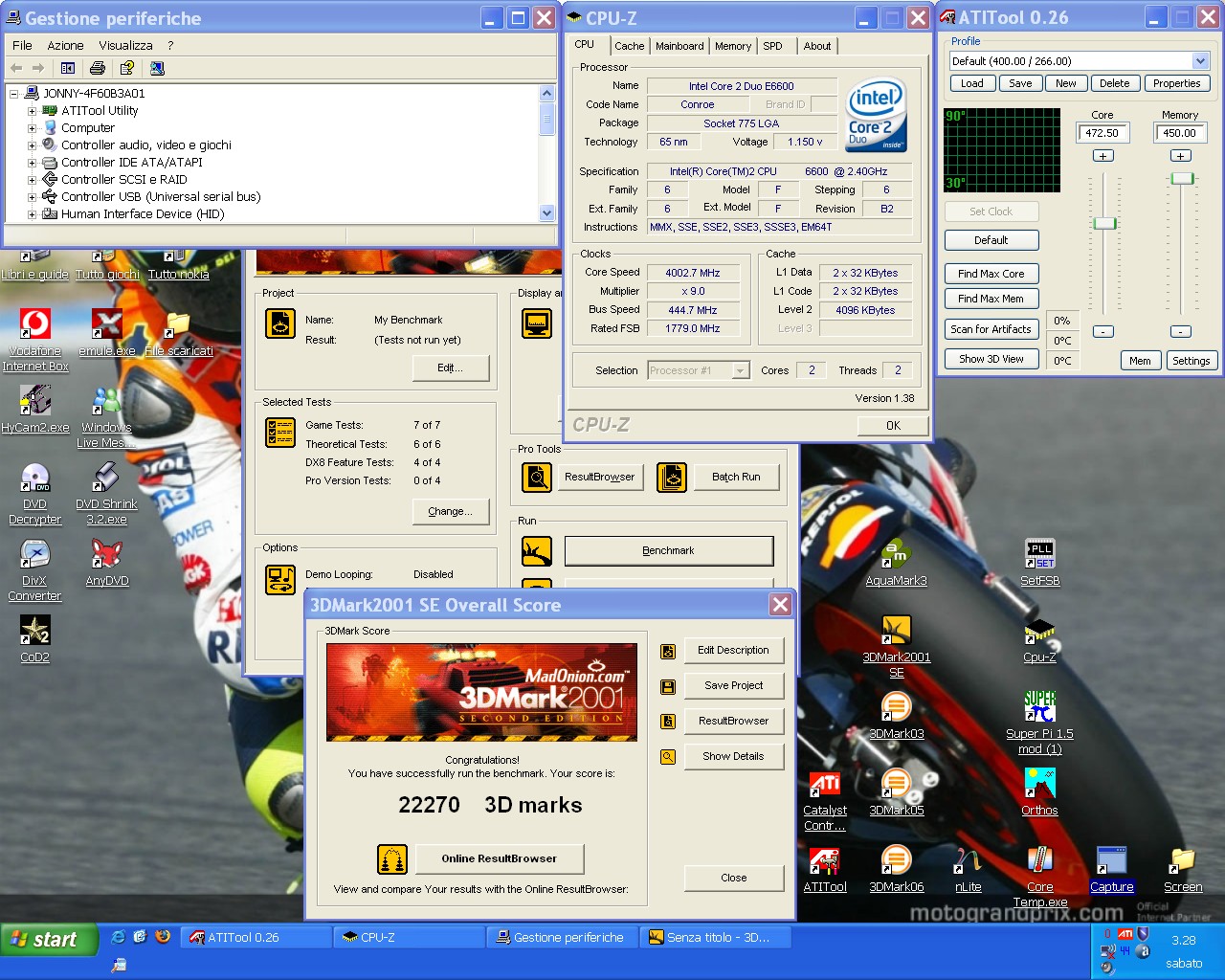
Task: Open the Screen folder on desktop
Action: tap(1183, 869)
